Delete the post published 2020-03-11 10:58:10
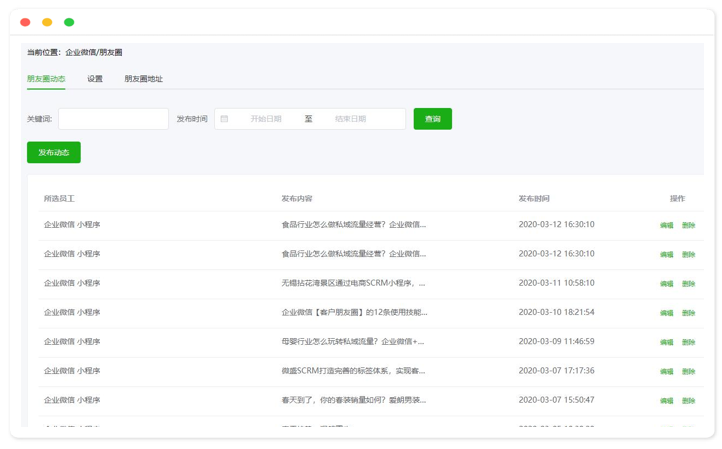Viewport: 722px width, 449px height. (688, 284)
